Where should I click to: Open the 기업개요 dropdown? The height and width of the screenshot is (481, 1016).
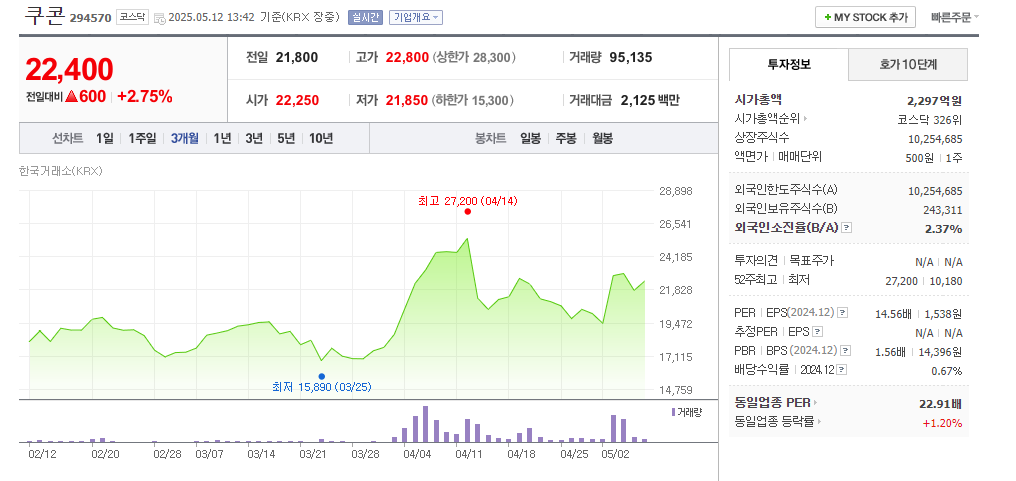(415, 18)
